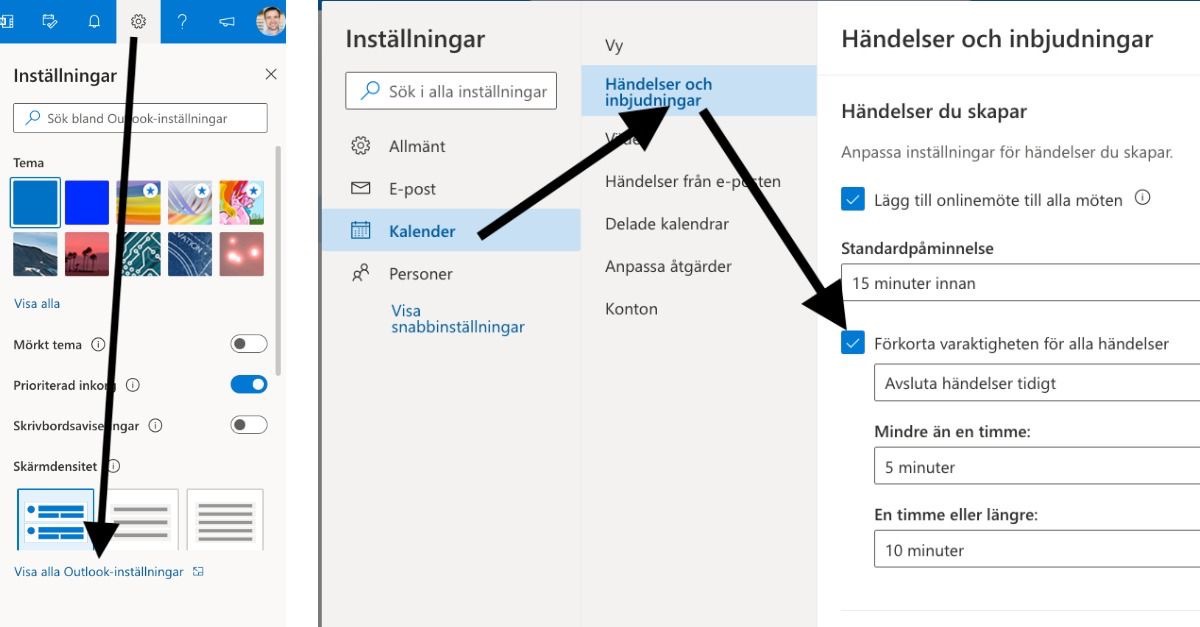1200x627 pixels.
Task: Select the bright blue theme swatch
Action: tap(87, 203)
